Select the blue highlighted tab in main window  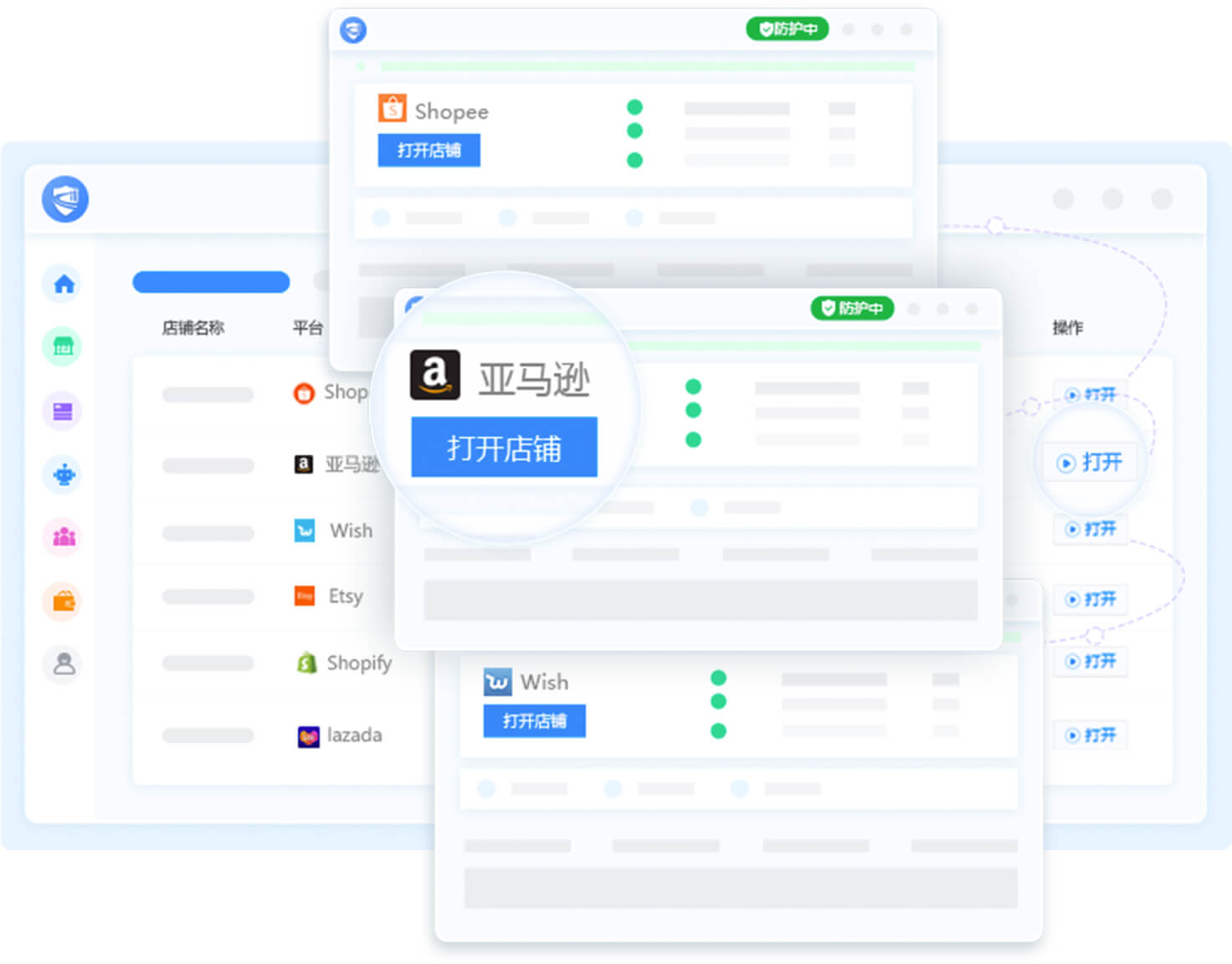click(211, 282)
